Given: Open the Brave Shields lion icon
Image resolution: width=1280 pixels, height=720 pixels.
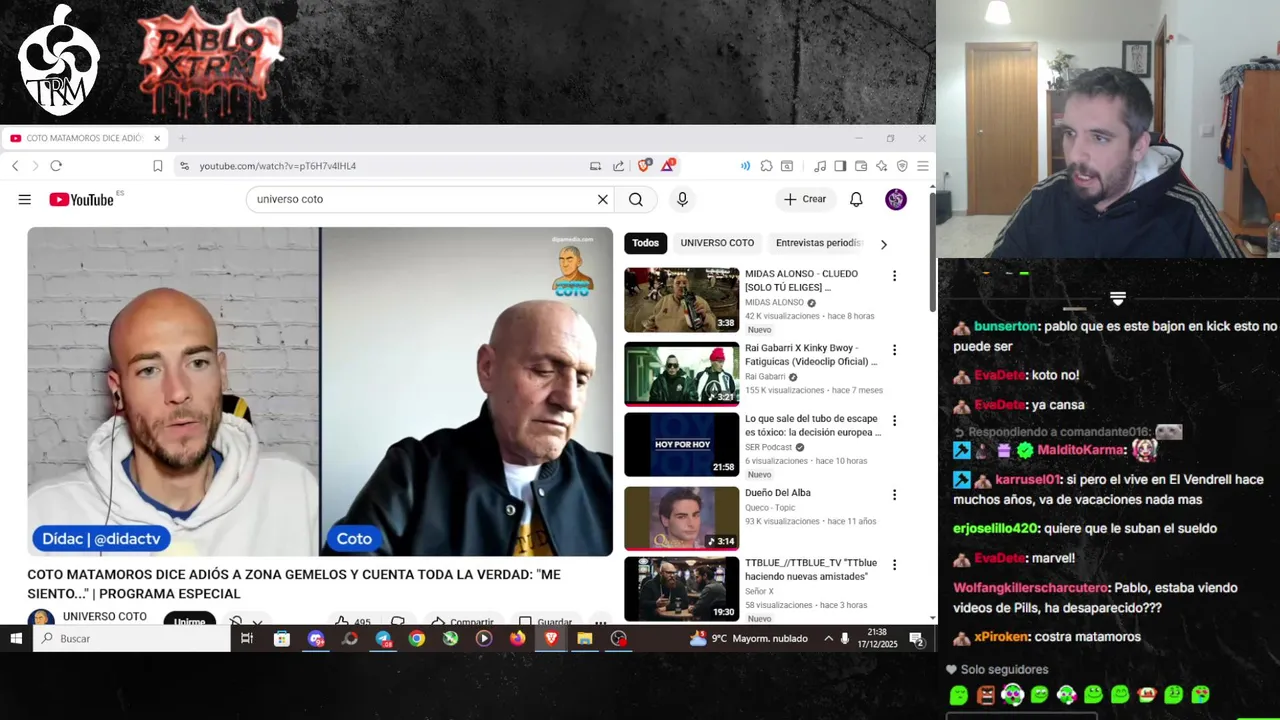Looking at the screenshot, I should coord(645,165).
